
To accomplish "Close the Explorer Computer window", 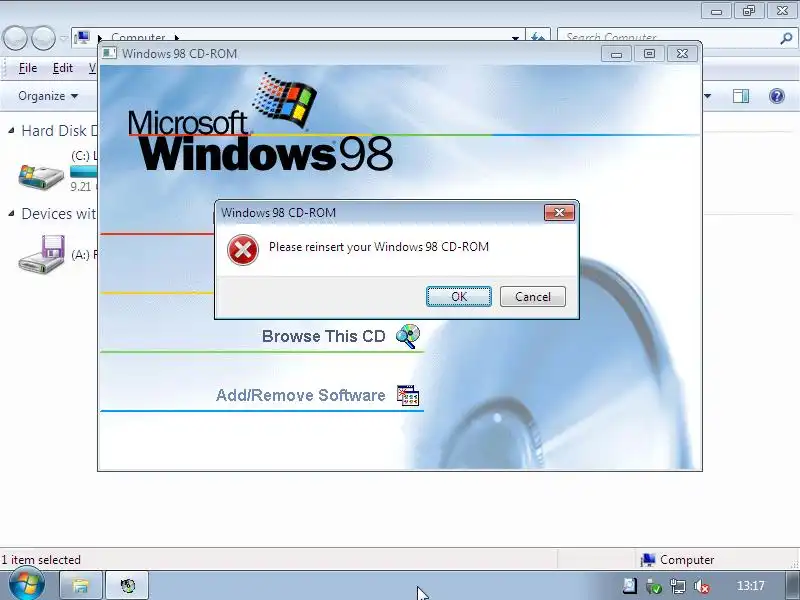I will click(782, 10).
